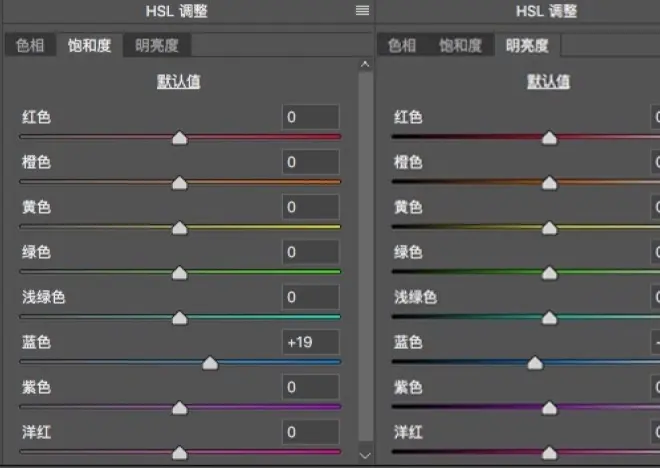Click the 黄色 saturation value field
Screen dimensions: 660x468
(311, 207)
